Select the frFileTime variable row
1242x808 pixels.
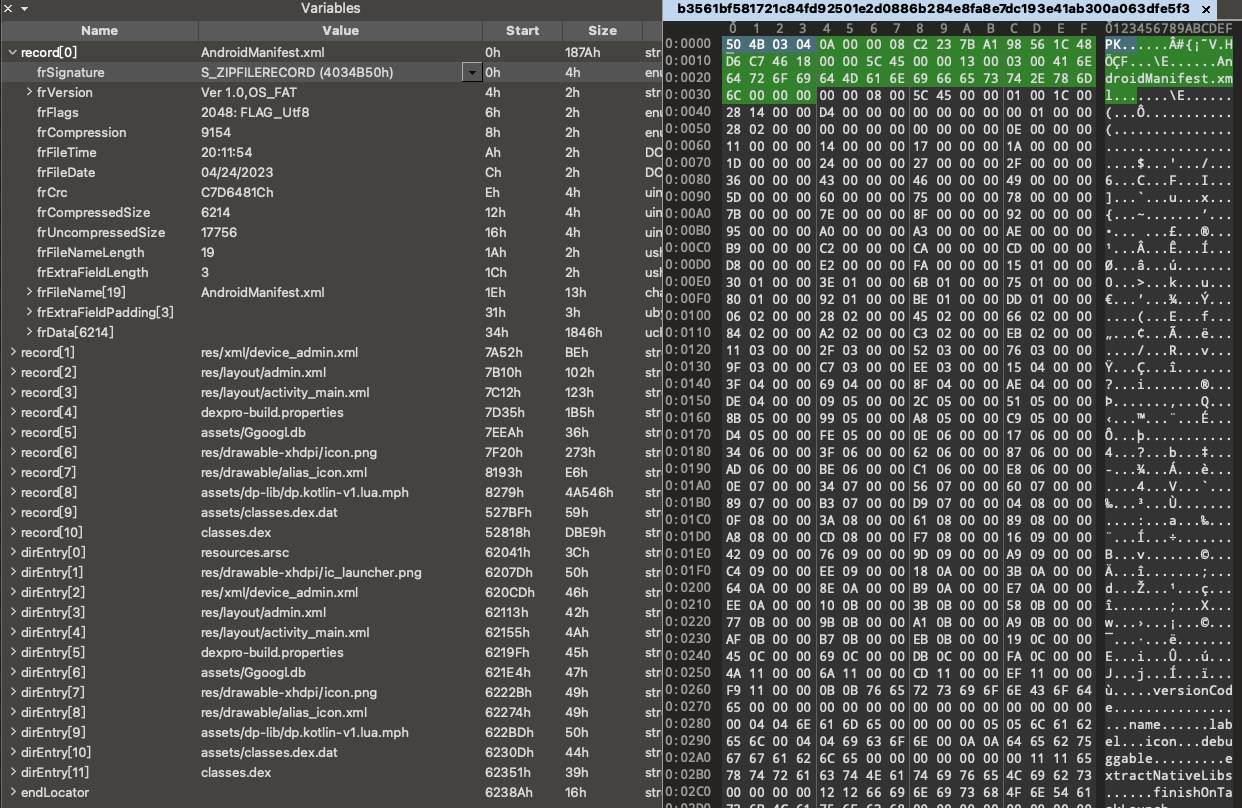click(x=330, y=152)
